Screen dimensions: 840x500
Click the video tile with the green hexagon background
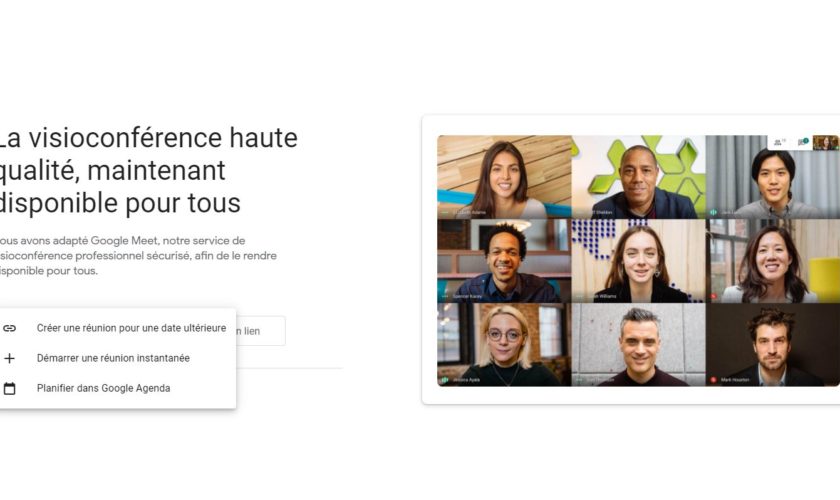pos(639,176)
